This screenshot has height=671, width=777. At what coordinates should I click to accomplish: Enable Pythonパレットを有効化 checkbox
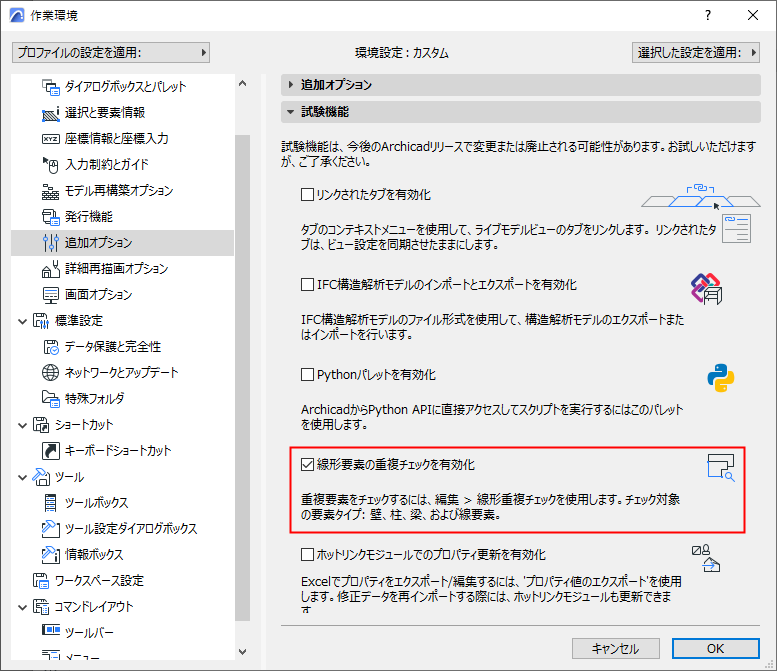click(307, 374)
